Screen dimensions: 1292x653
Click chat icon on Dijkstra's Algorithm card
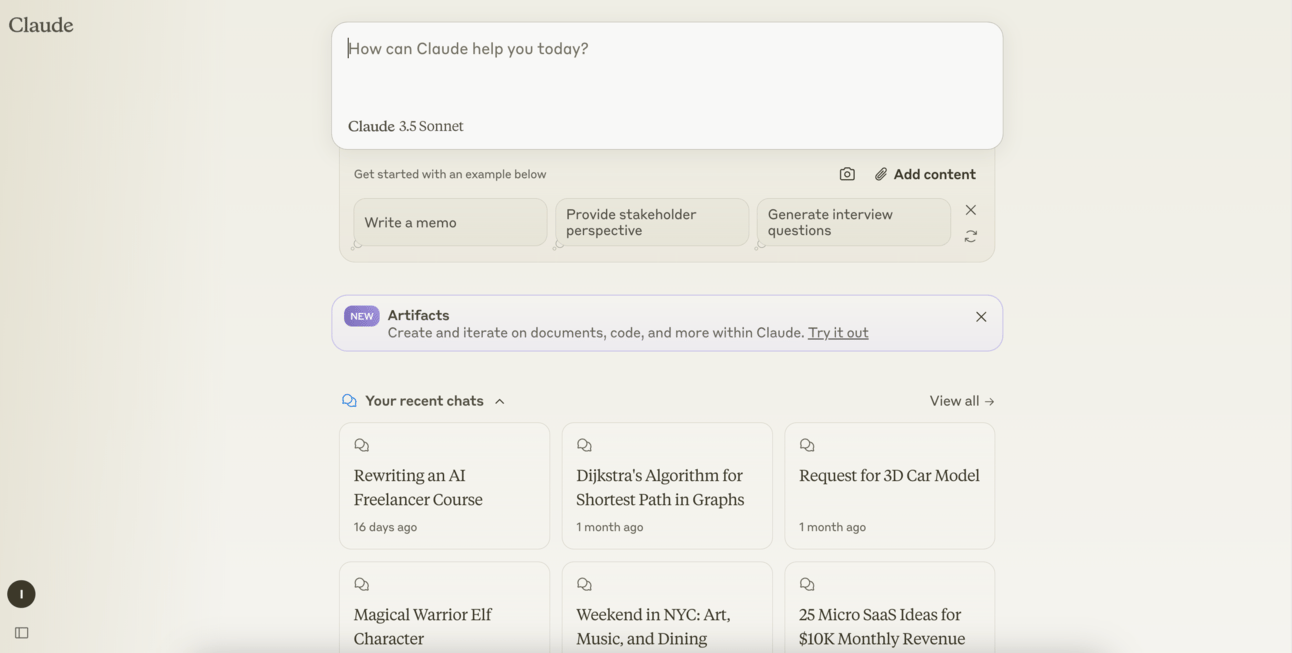pos(585,445)
